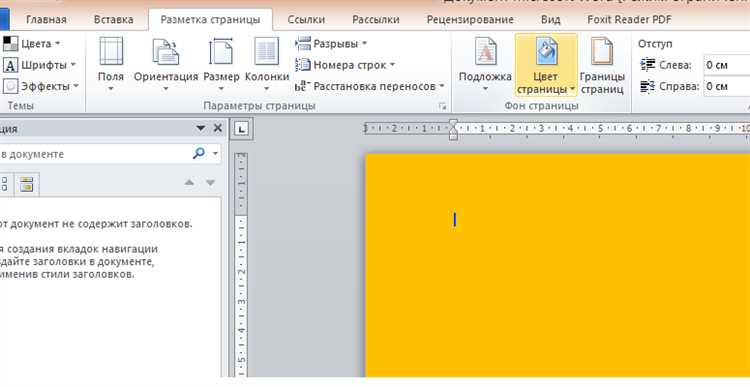Click the Поля label text

pyautogui.click(x=111, y=77)
